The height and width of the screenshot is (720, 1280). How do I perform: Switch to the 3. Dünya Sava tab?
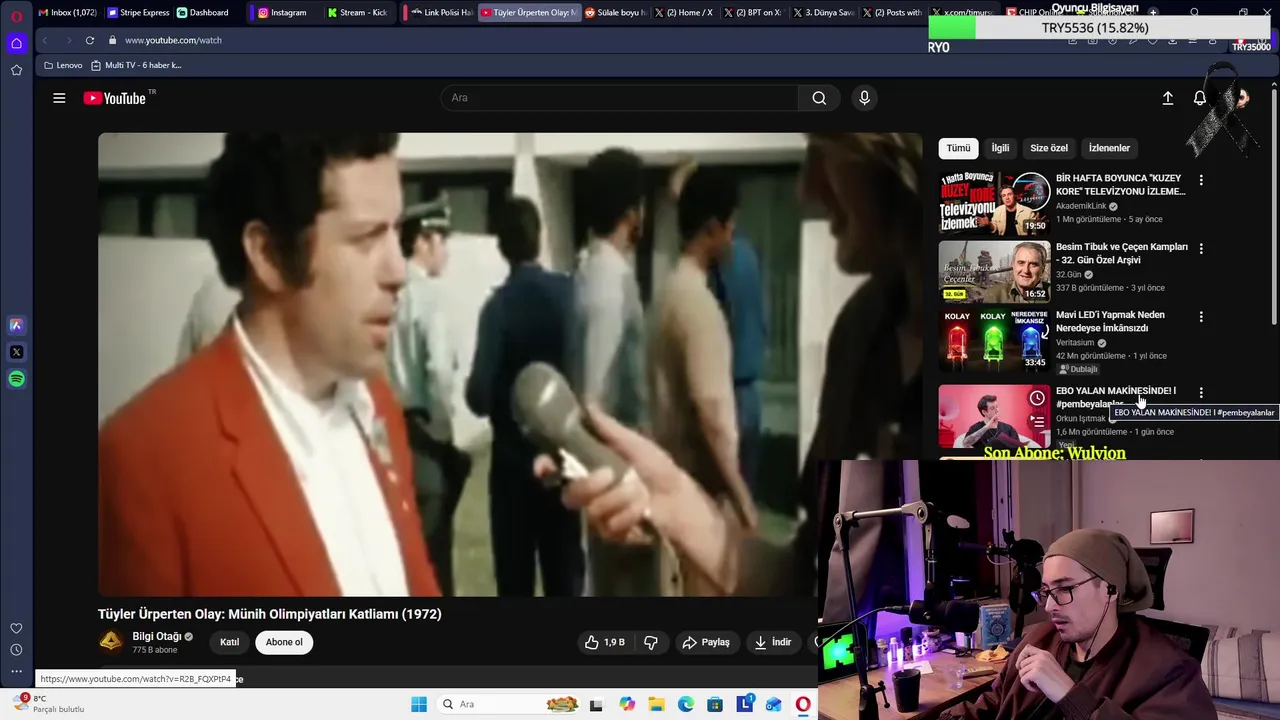pyautogui.click(x=822, y=12)
